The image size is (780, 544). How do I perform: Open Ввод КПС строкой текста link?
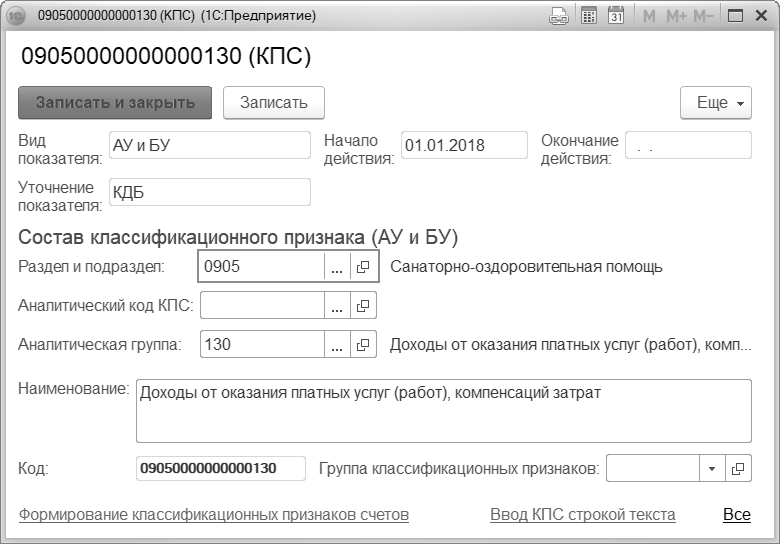(x=583, y=514)
